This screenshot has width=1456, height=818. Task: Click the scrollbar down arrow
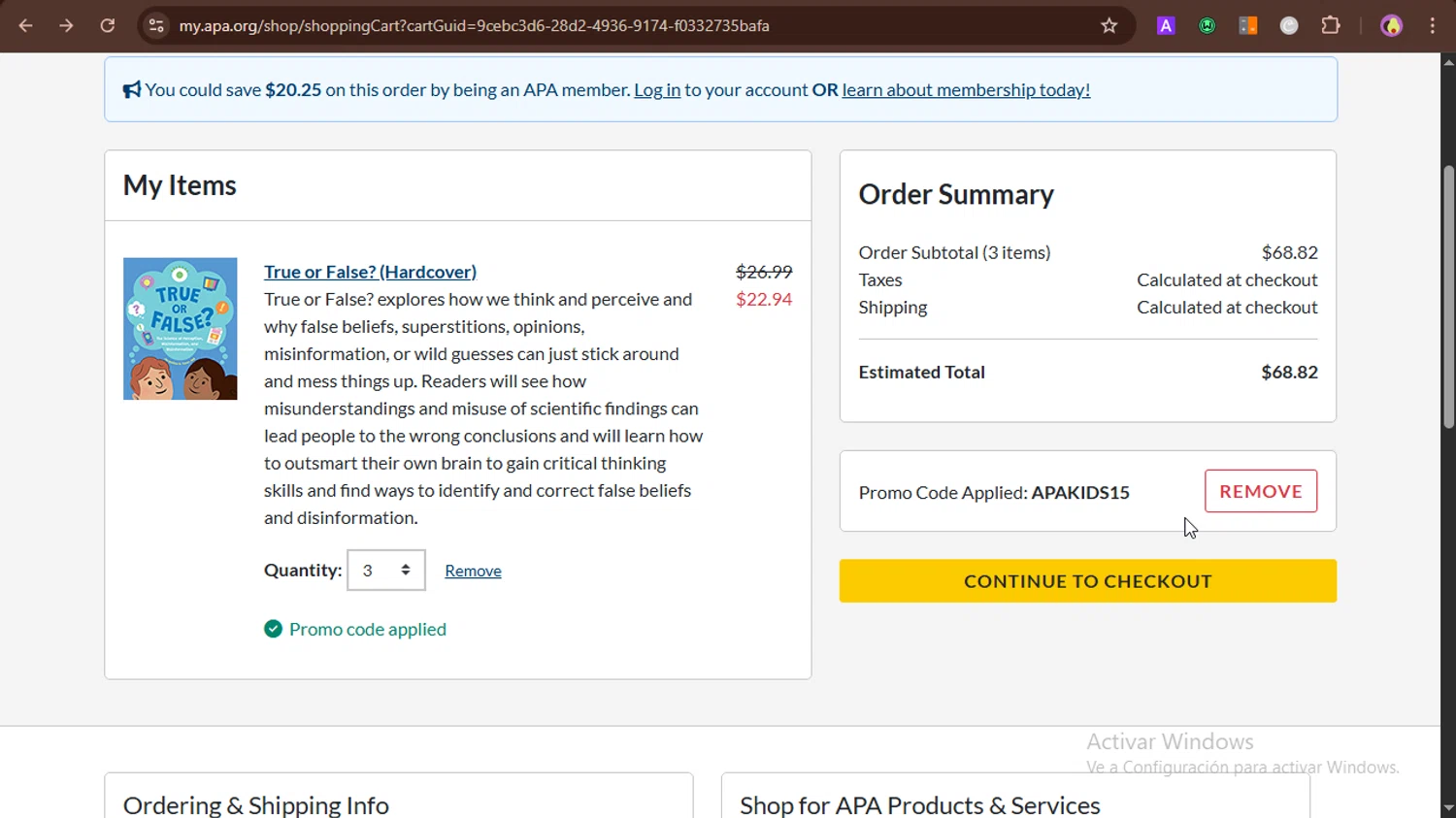[x=1448, y=807]
